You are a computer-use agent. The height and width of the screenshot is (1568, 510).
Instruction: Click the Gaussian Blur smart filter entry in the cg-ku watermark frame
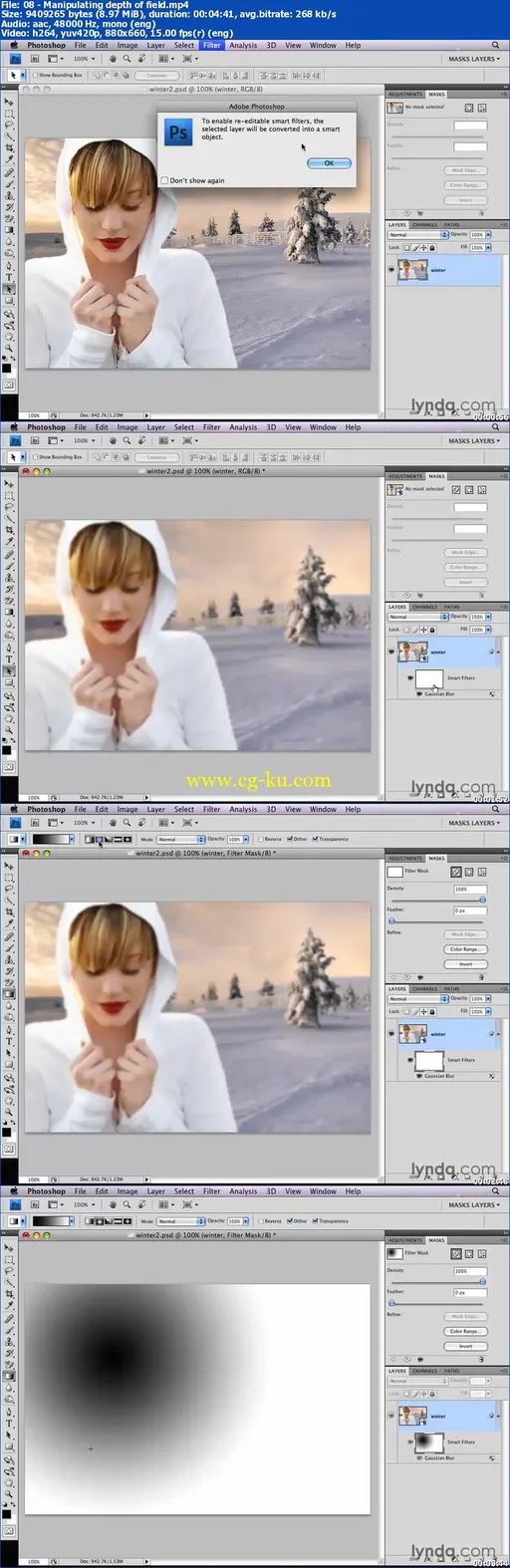coord(439,693)
